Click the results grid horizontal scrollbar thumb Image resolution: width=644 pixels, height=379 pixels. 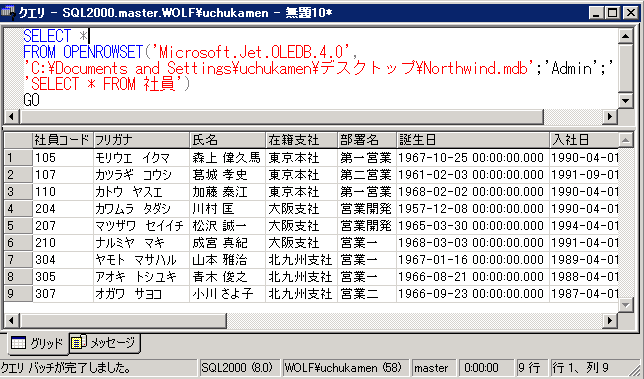pos(122,320)
